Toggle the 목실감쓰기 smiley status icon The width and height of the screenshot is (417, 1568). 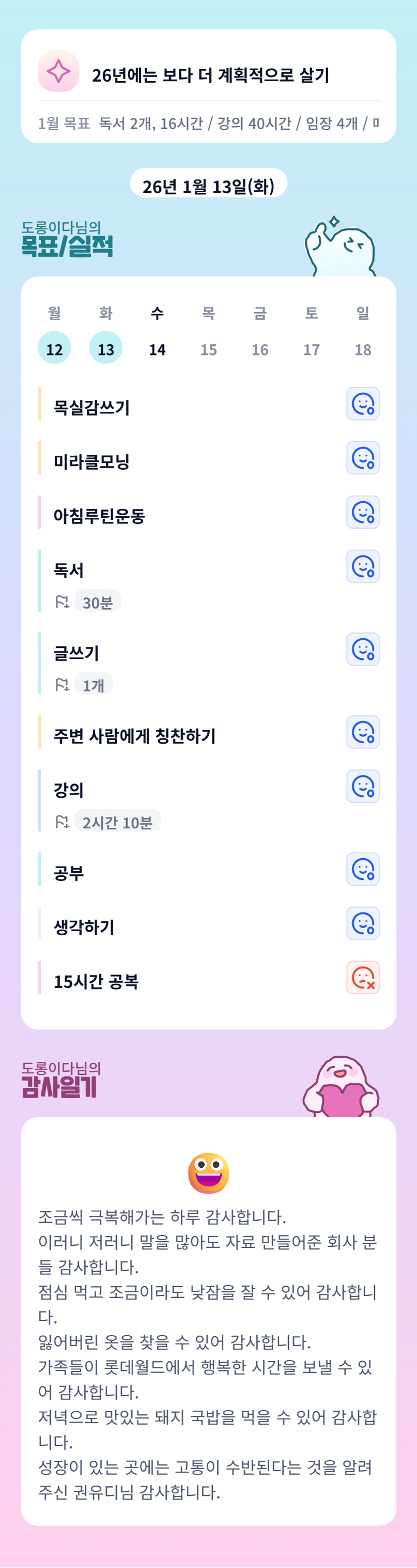[363, 403]
